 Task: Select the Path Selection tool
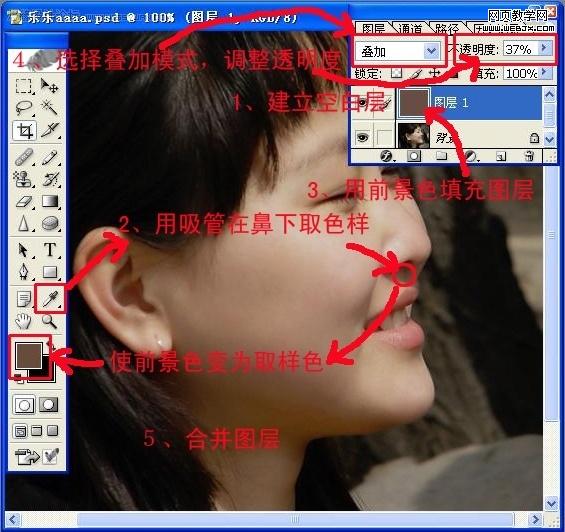click(x=24, y=250)
